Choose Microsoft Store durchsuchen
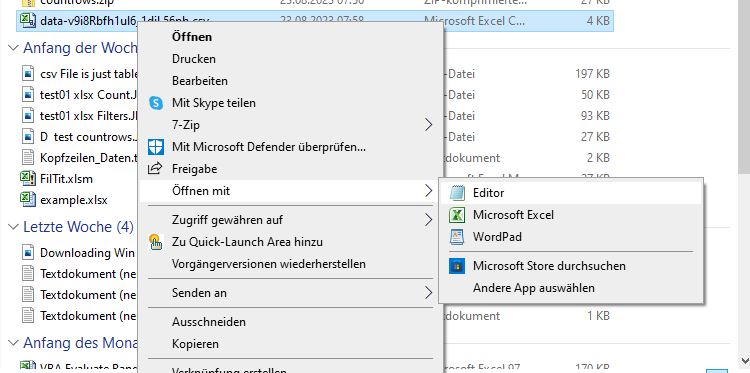Image resolution: width=750 pixels, height=373 pixels. pyautogui.click(x=571, y=266)
